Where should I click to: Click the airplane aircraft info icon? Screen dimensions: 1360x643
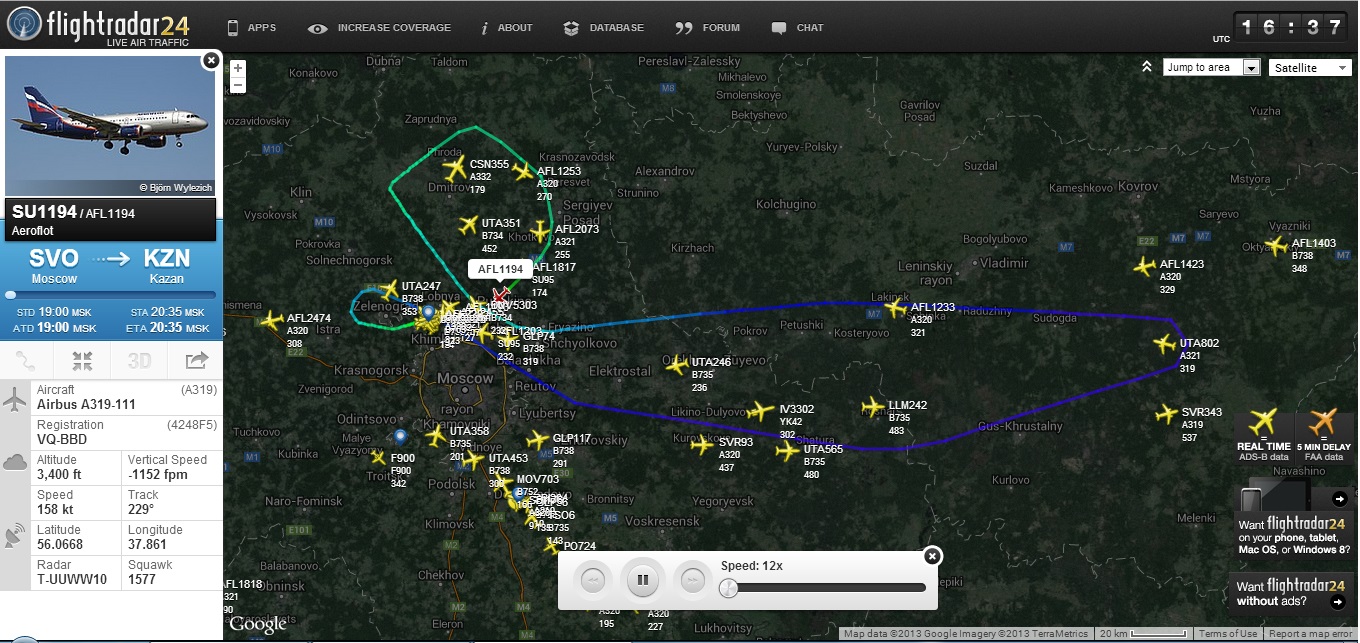15,401
